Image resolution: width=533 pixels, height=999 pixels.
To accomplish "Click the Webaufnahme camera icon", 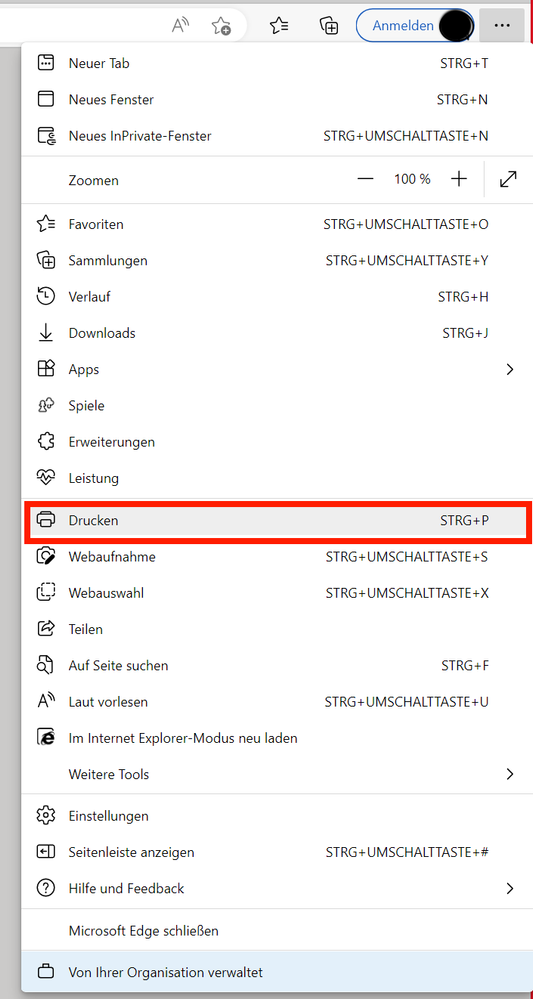I will pos(46,557).
